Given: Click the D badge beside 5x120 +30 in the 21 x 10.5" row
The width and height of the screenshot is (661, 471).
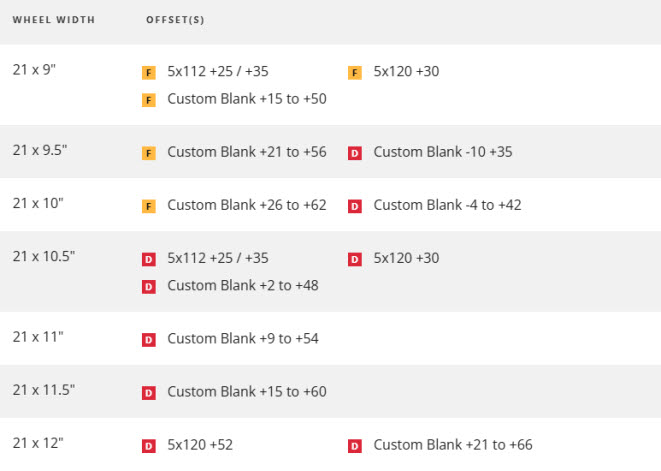Looking at the screenshot, I should pyautogui.click(x=355, y=259).
